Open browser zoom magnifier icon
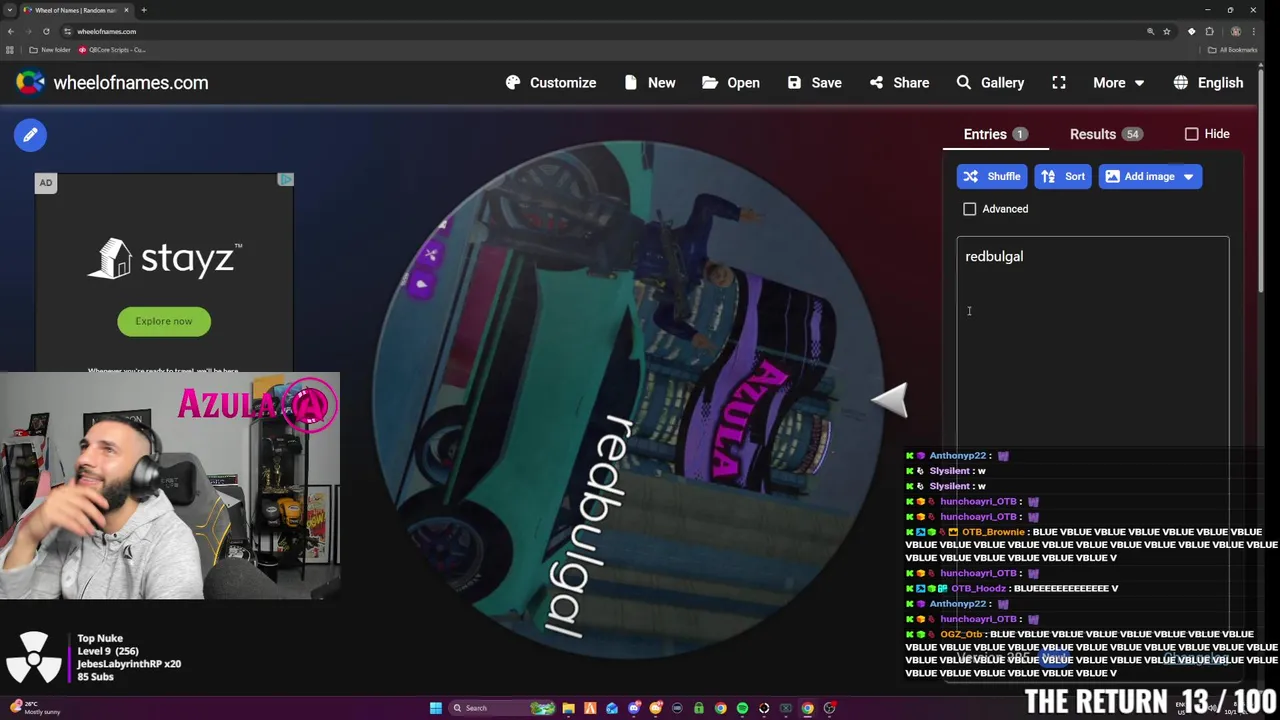Viewport: 1280px width, 720px height. click(1150, 31)
